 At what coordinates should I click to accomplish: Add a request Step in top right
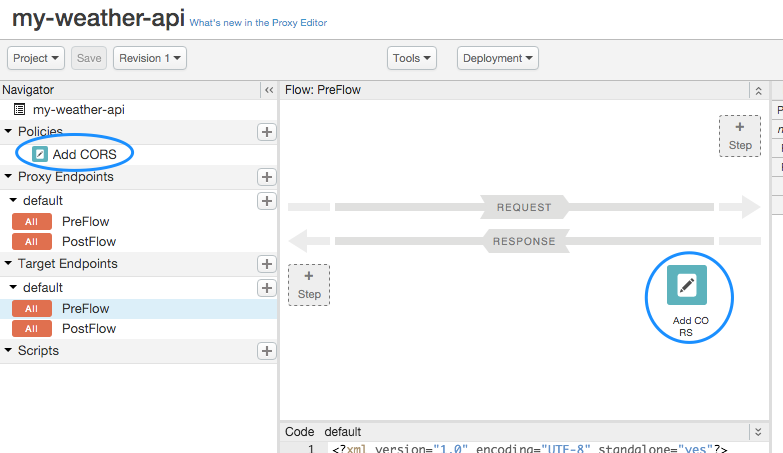click(739, 136)
